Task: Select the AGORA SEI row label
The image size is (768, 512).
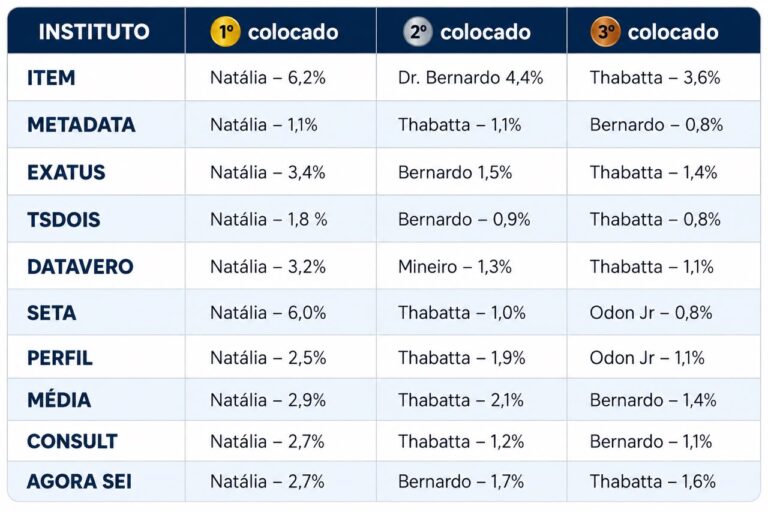Action: (79, 481)
